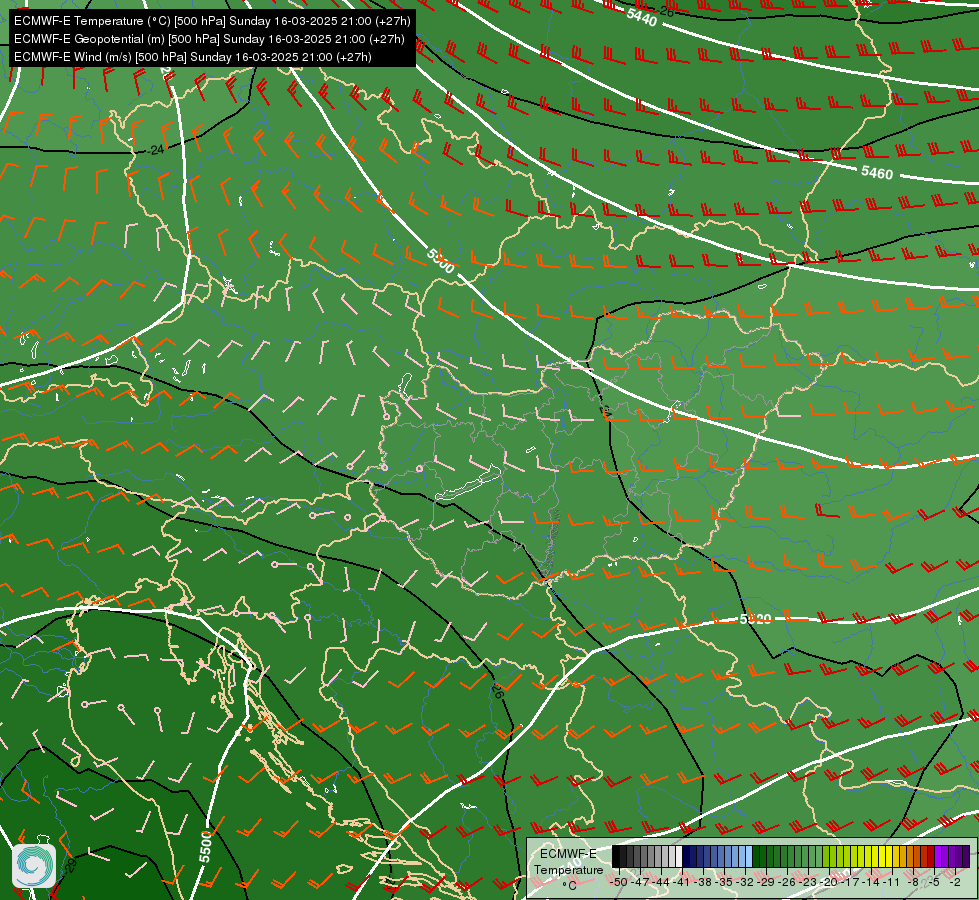This screenshot has width=979, height=900.
Task: Click the 5440 geopotential contour label
Action: pos(641,18)
